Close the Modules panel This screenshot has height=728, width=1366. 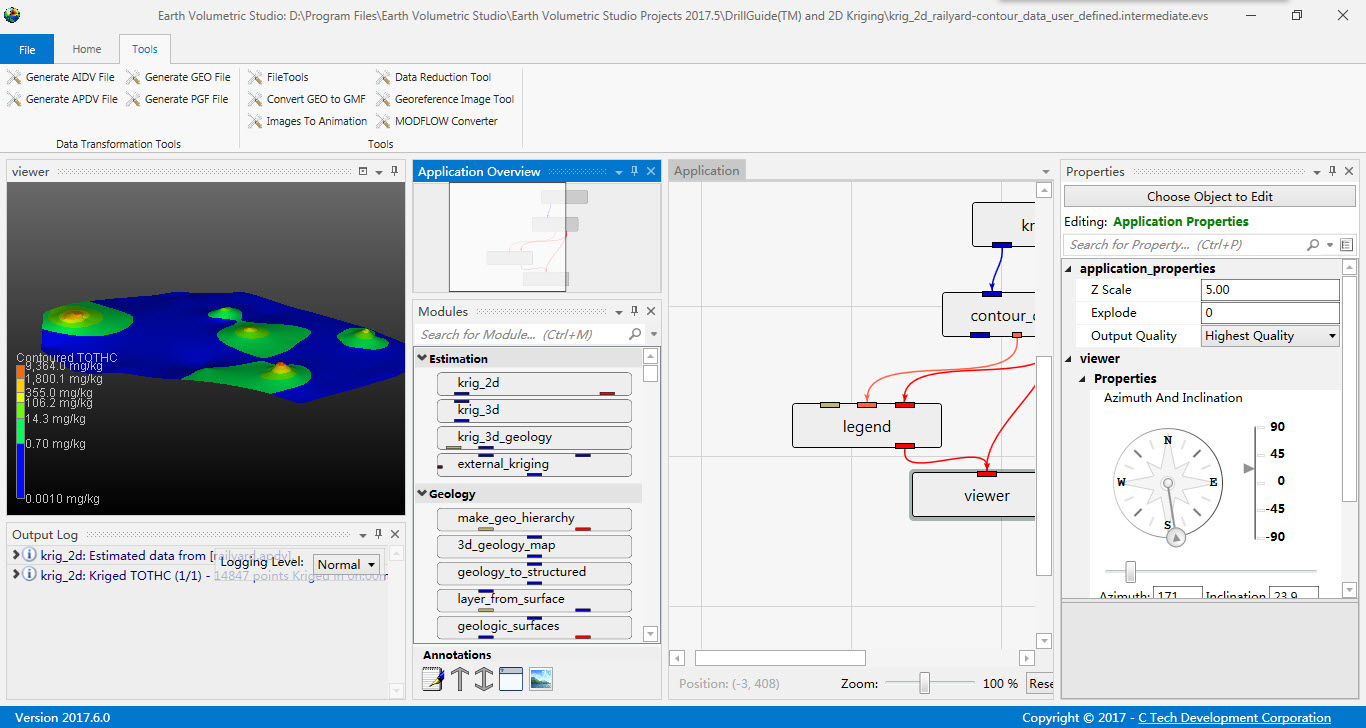point(651,312)
